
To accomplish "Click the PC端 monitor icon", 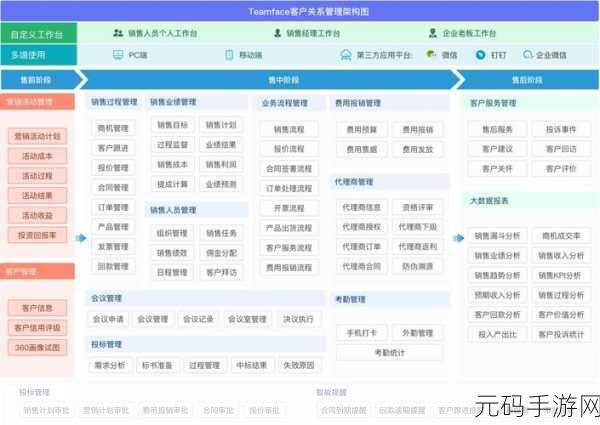I will pyautogui.click(x=118, y=55).
